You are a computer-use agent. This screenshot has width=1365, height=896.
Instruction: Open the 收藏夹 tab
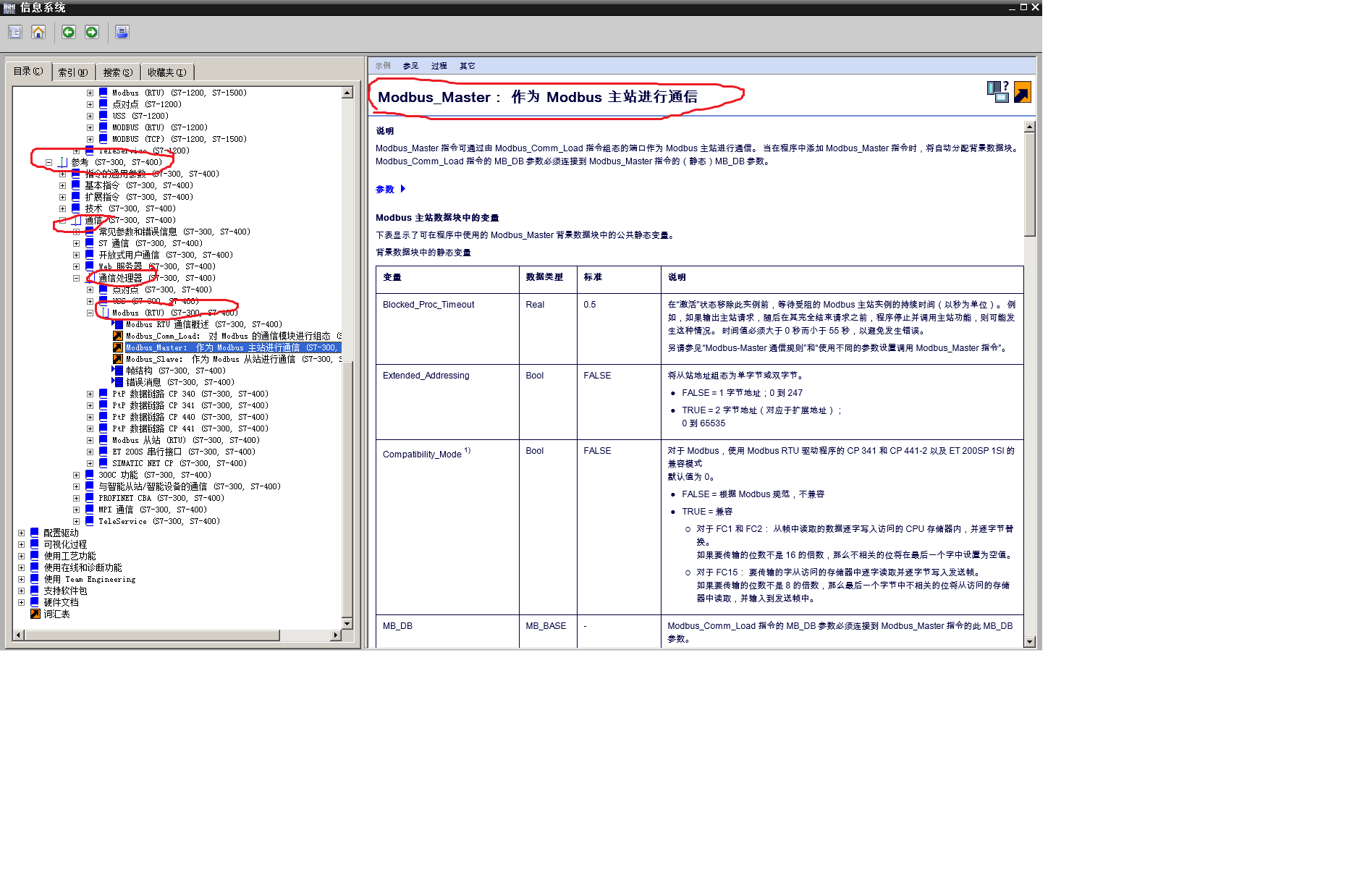(x=167, y=72)
